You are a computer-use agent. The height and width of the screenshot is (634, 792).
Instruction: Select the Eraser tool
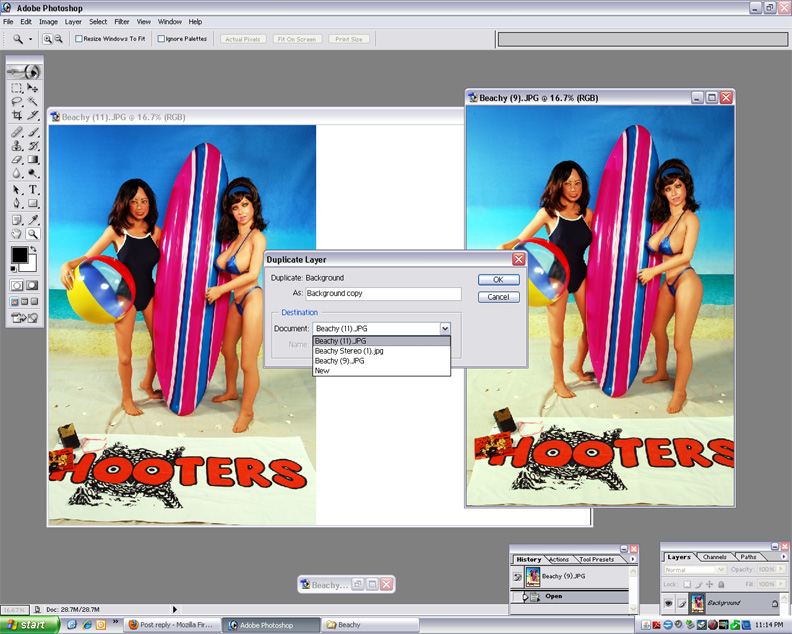point(17,160)
